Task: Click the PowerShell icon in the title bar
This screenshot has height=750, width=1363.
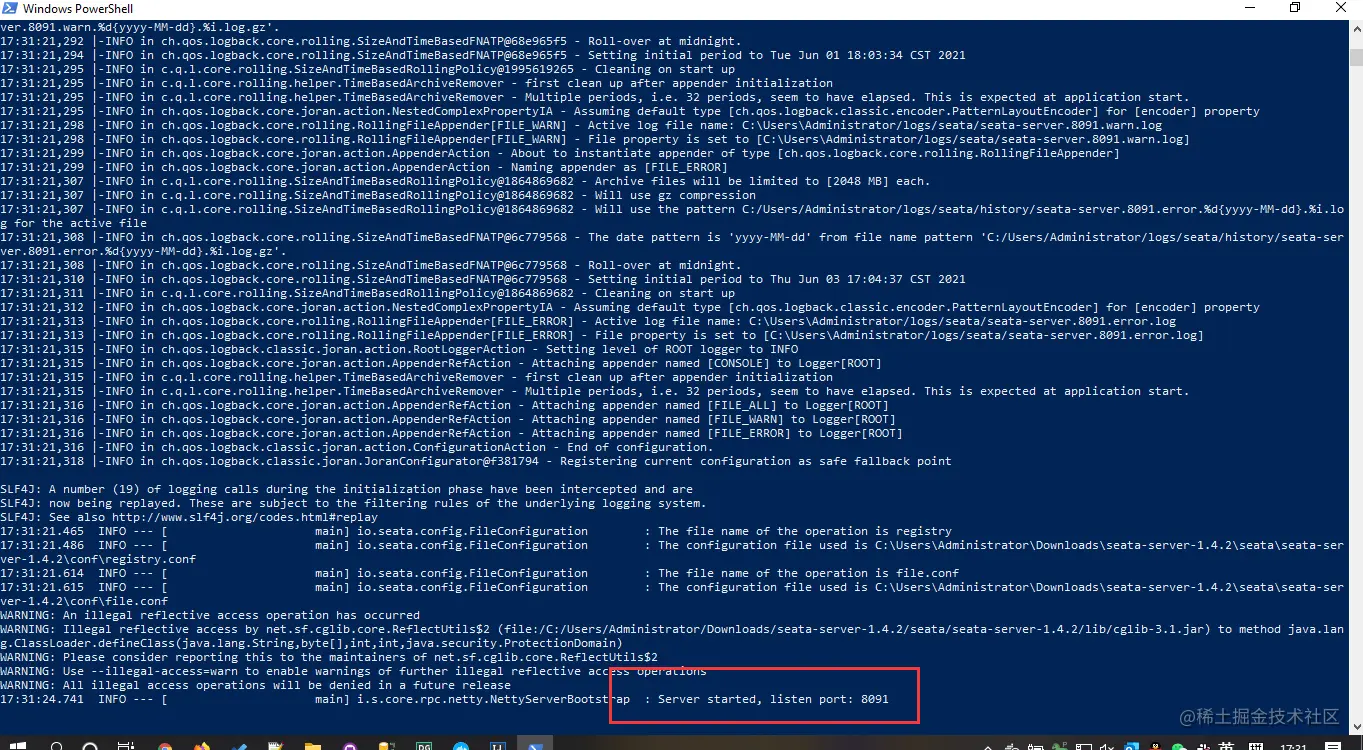Action: tap(9, 9)
